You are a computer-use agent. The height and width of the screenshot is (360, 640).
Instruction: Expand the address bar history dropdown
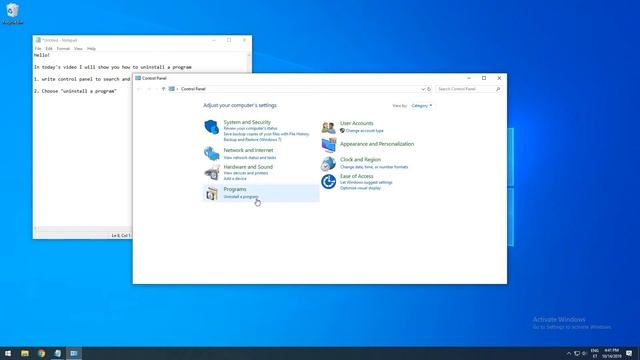tap(423, 89)
